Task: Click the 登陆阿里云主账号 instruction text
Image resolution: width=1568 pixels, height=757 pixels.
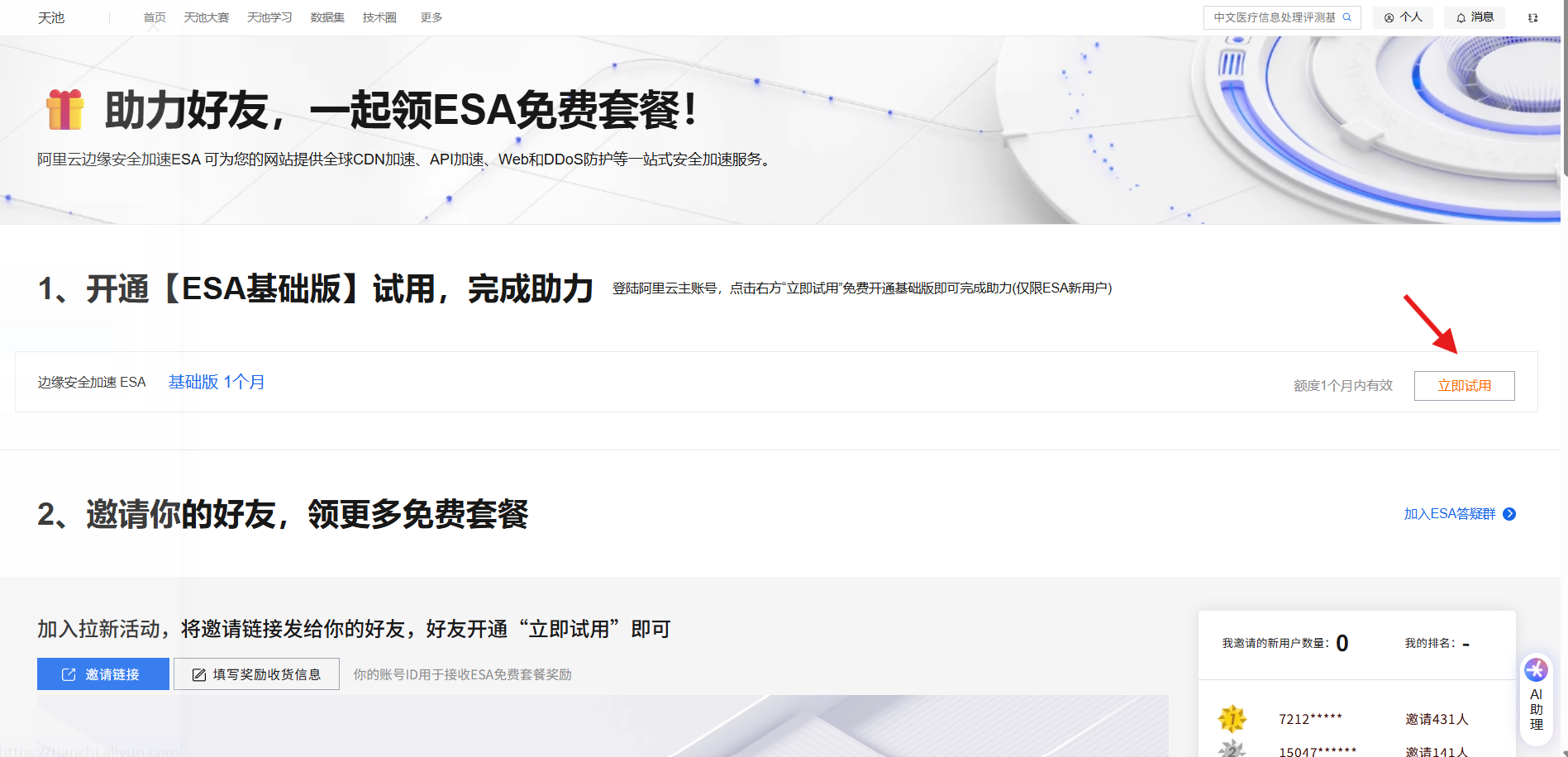Action: pos(862,288)
